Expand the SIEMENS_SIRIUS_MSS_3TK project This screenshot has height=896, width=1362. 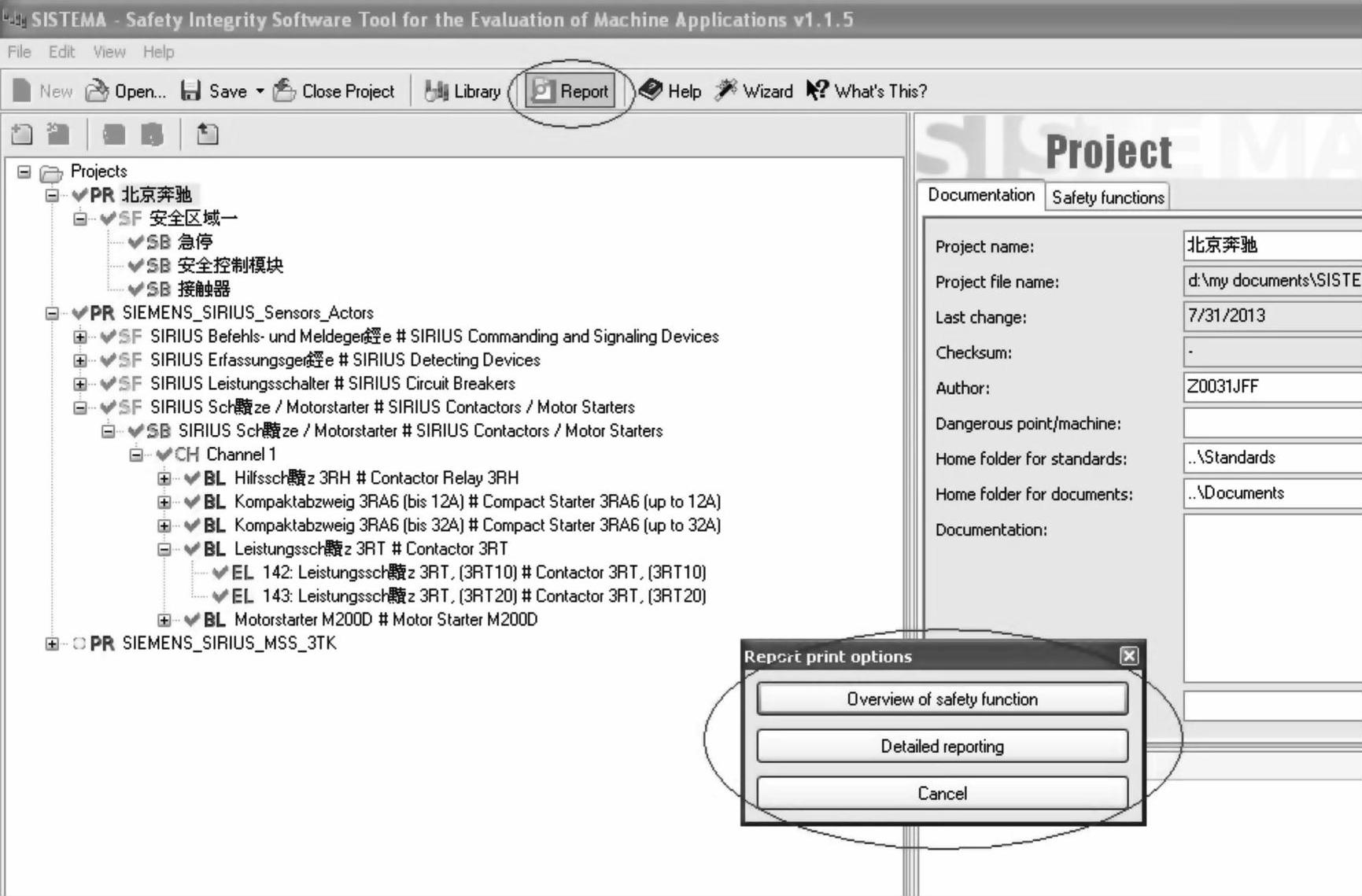[52, 643]
